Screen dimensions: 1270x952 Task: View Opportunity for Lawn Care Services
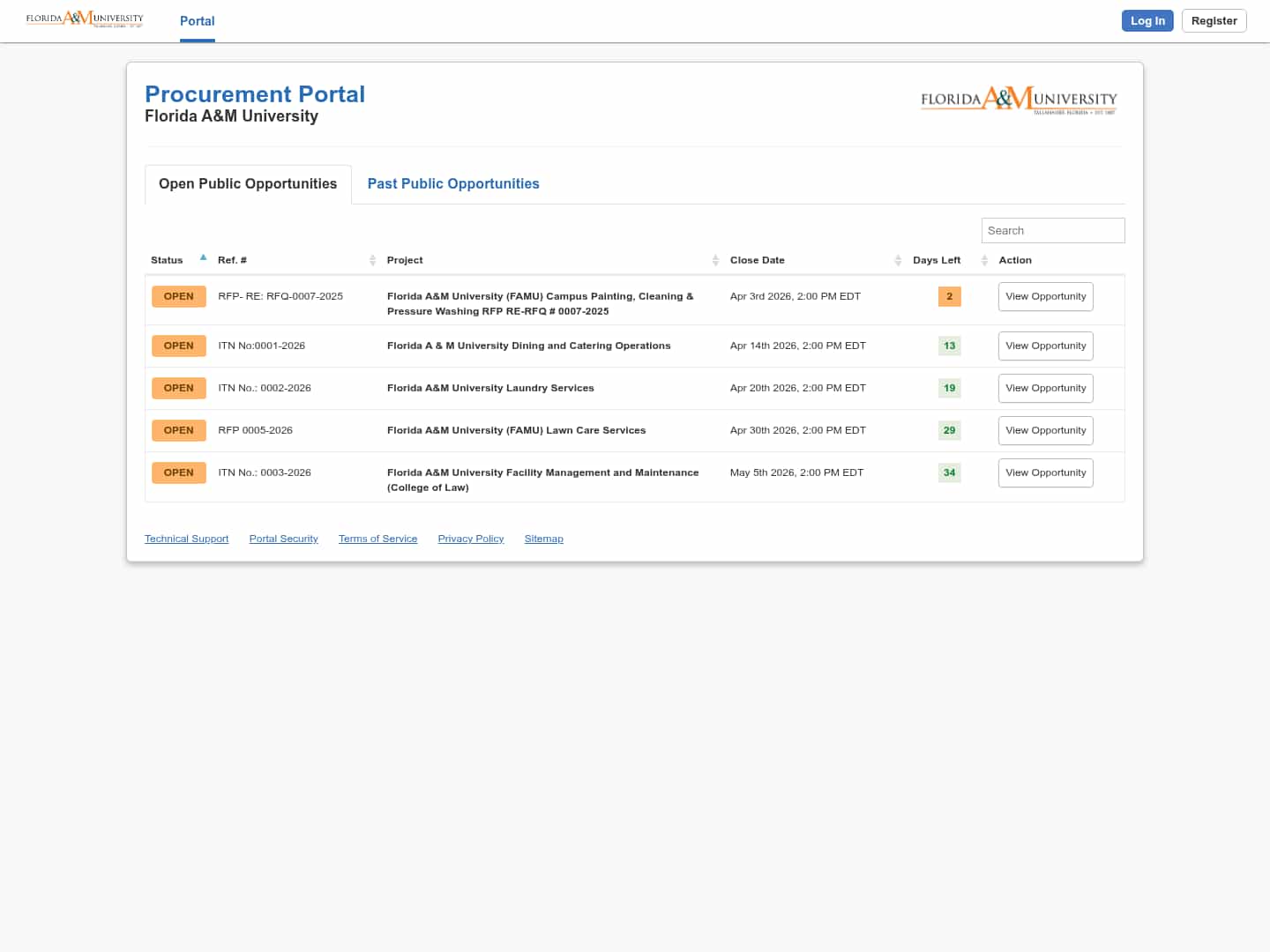coord(1045,430)
